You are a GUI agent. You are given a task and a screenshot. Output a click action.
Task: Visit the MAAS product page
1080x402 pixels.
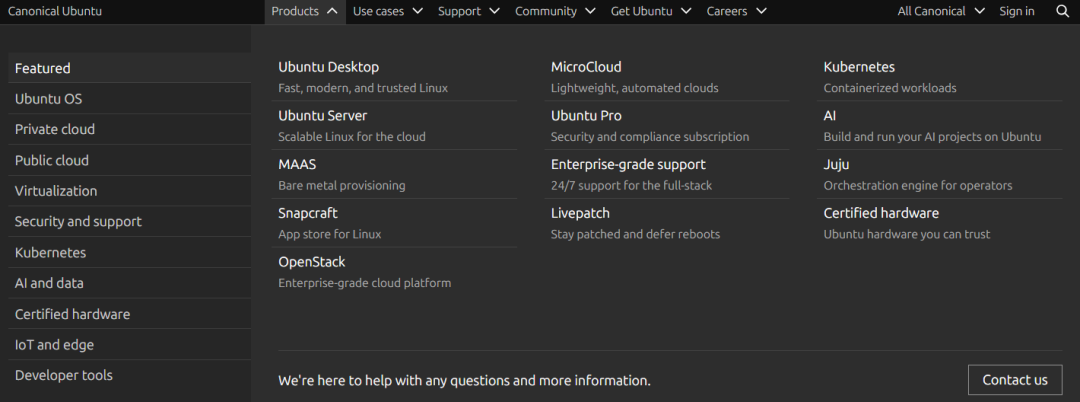[x=298, y=165]
